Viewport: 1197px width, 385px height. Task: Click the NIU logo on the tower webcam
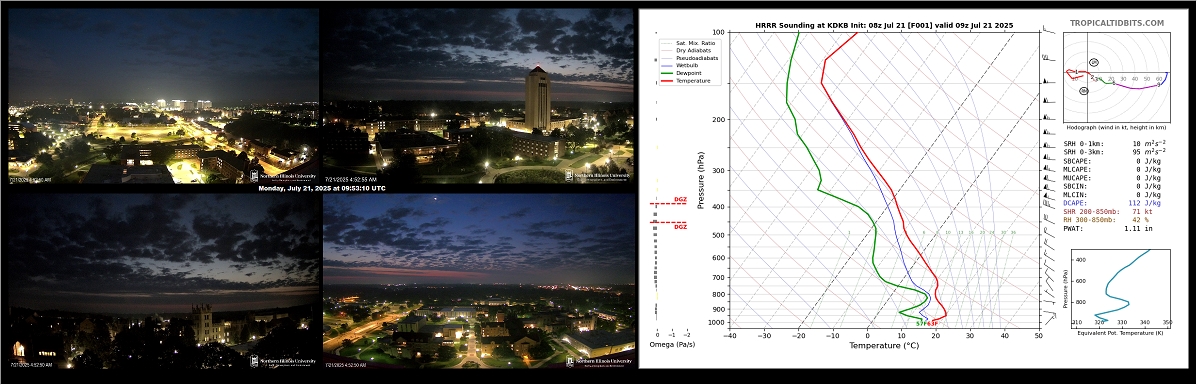(x=597, y=175)
